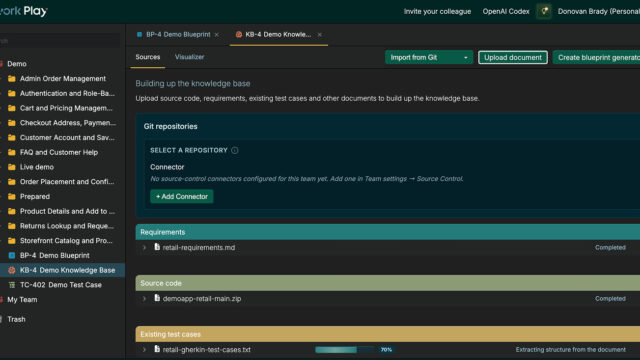The width and height of the screenshot is (640, 360).
Task: Click the Order Placement and Confi... folder icon
Action: (x=12, y=181)
